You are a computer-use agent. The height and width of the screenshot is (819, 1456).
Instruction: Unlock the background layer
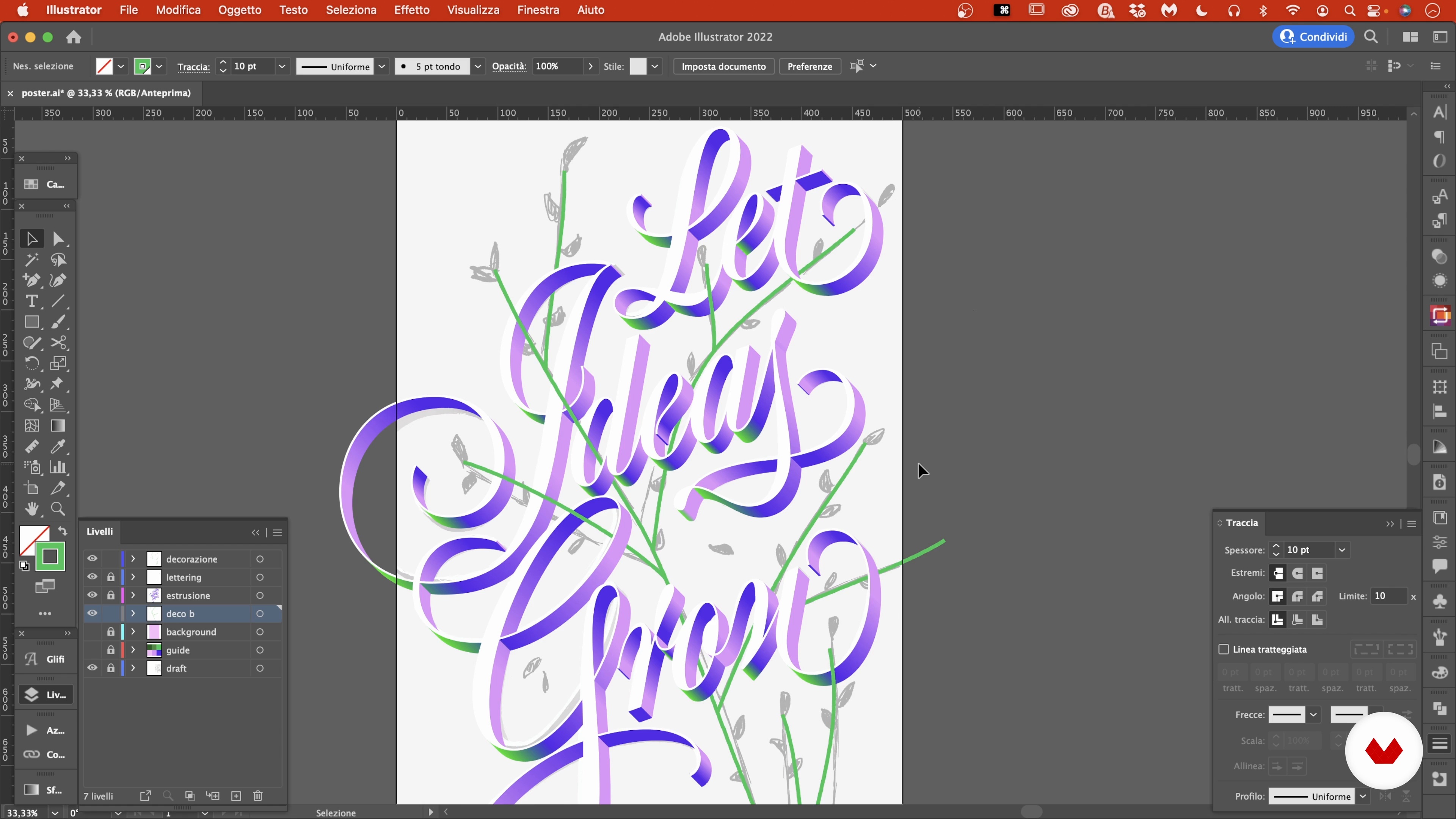tap(111, 631)
